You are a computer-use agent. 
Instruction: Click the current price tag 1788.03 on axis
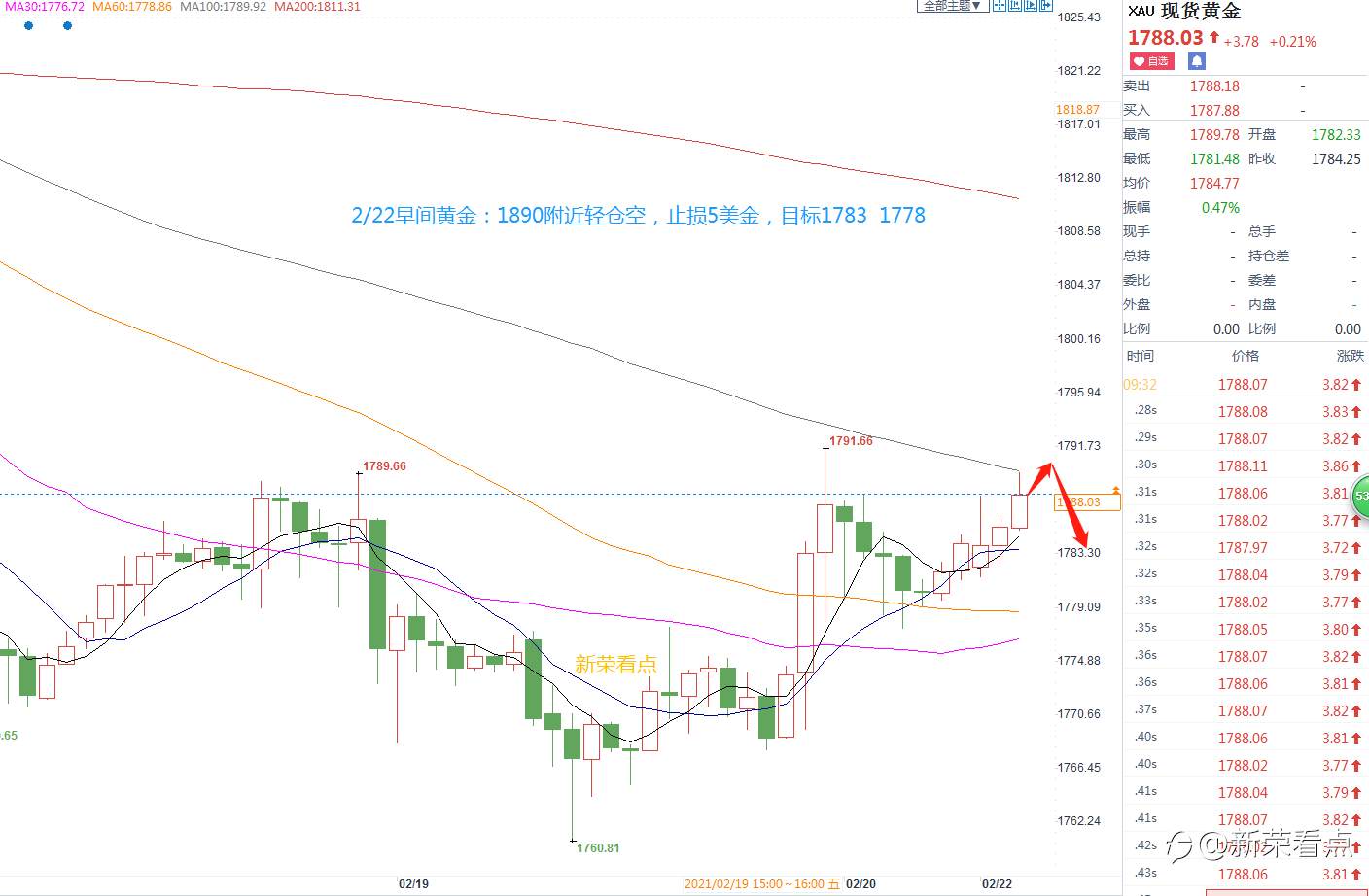coord(1087,502)
